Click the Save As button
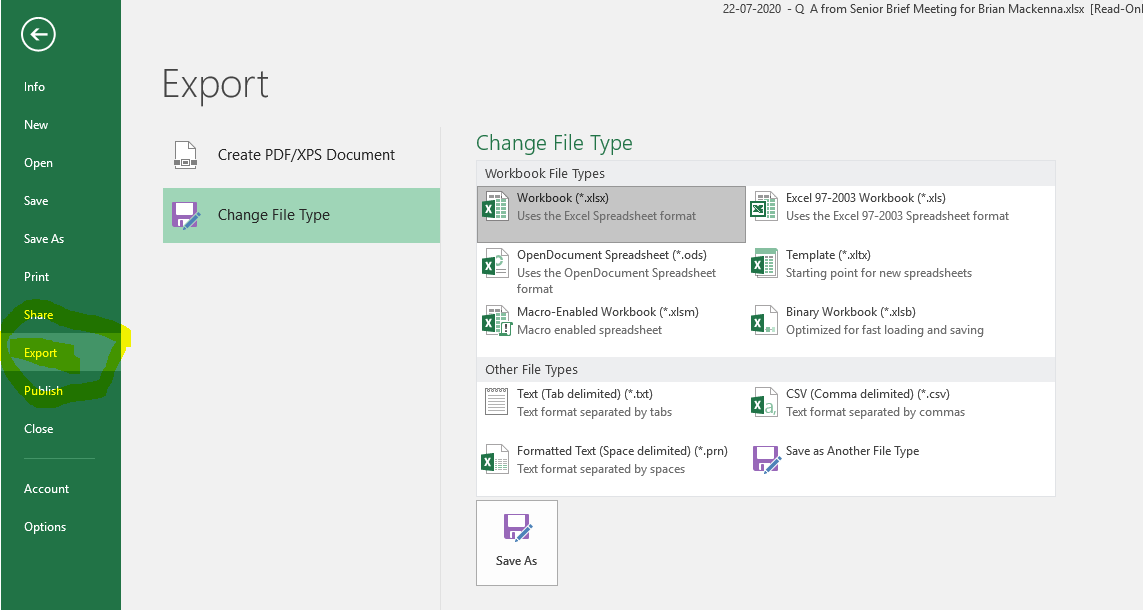 [x=516, y=542]
